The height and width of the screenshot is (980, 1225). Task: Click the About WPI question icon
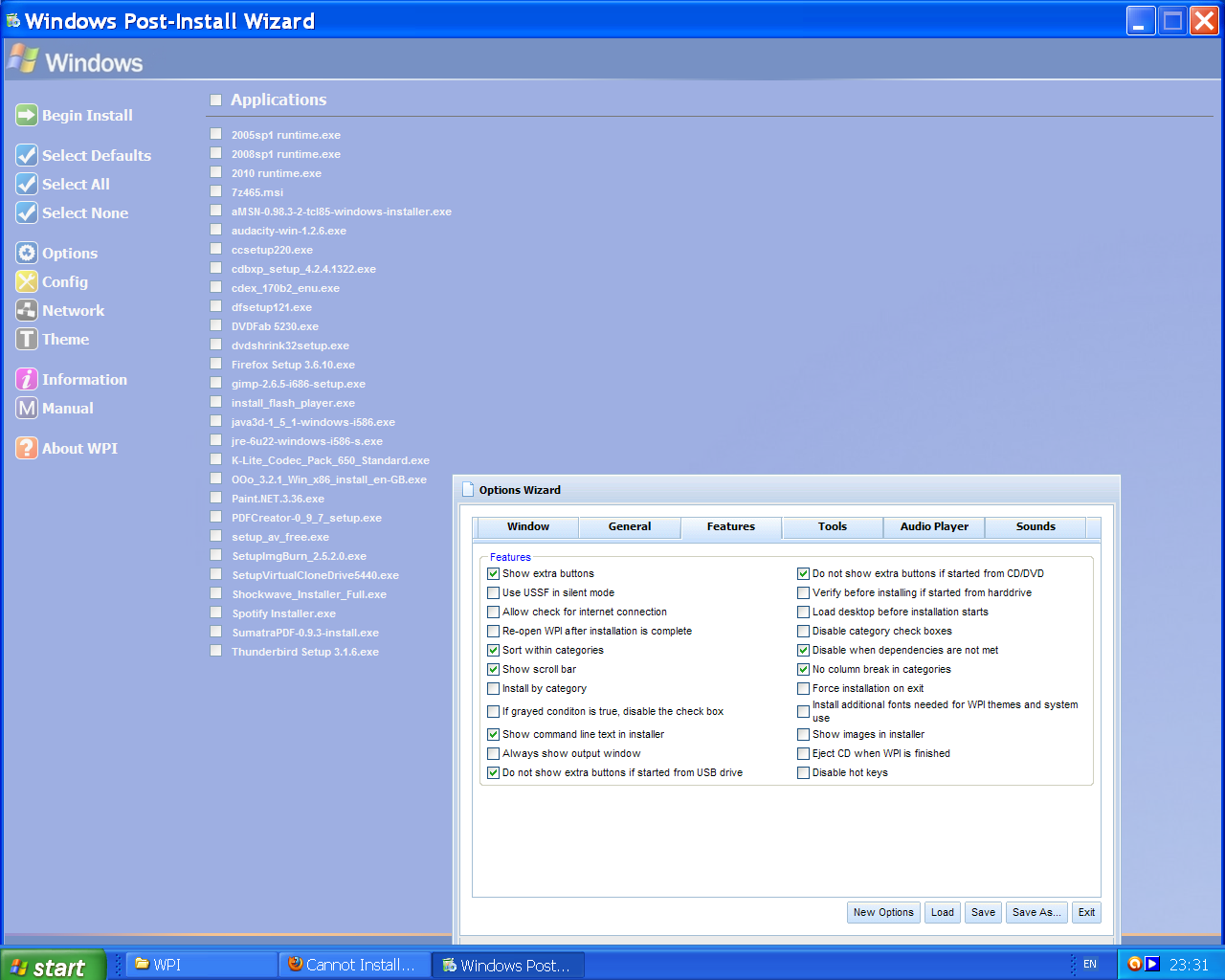click(27, 448)
